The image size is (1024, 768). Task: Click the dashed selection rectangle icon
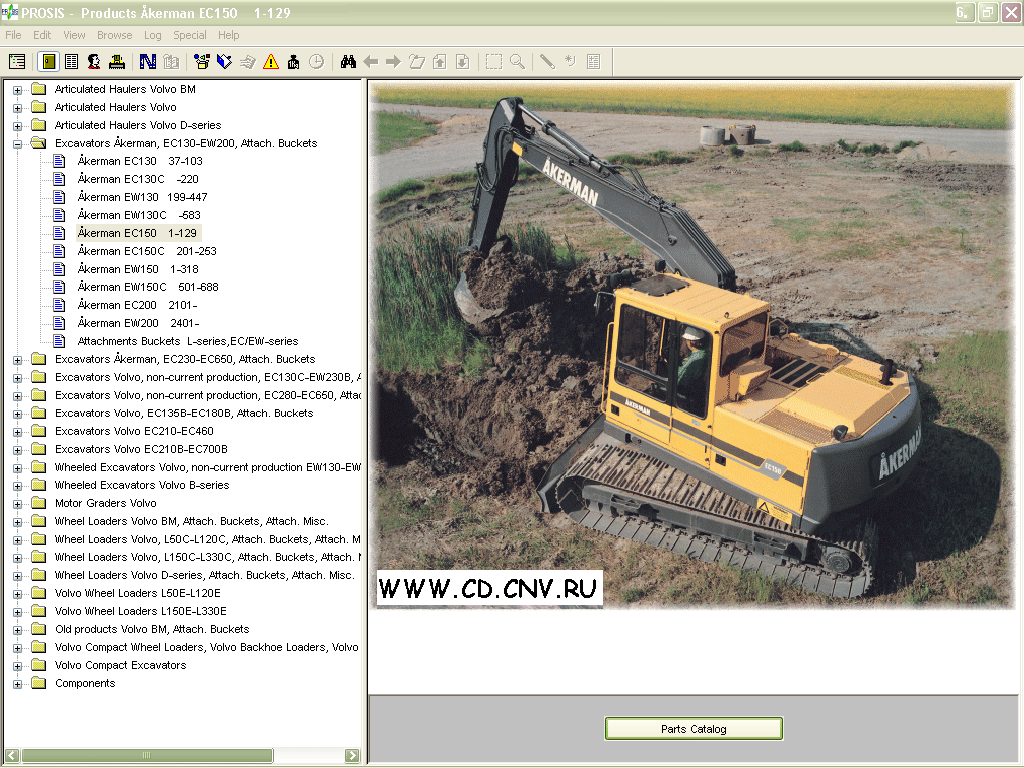(x=494, y=61)
